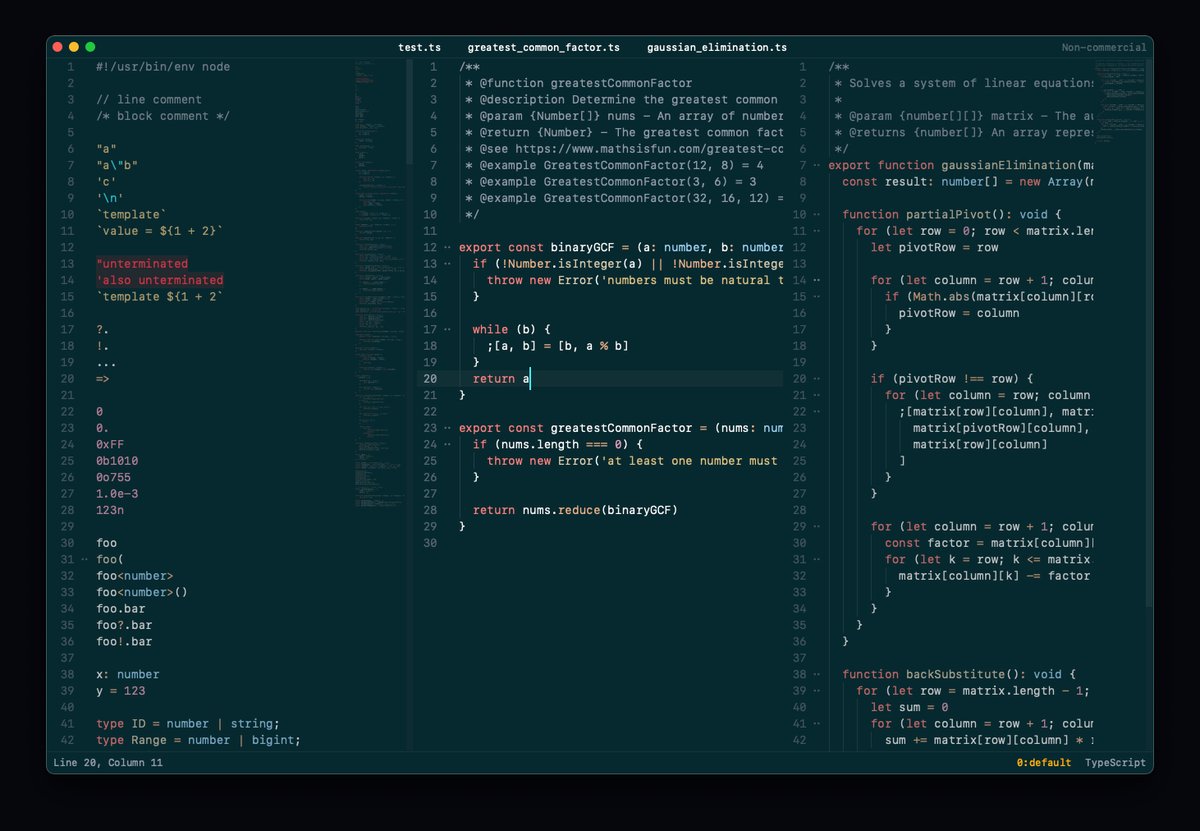The height and width of the screenshot is (831, 1200).
Task: Click the "unterminated string on line 13
Action: [x=142, y=264]
